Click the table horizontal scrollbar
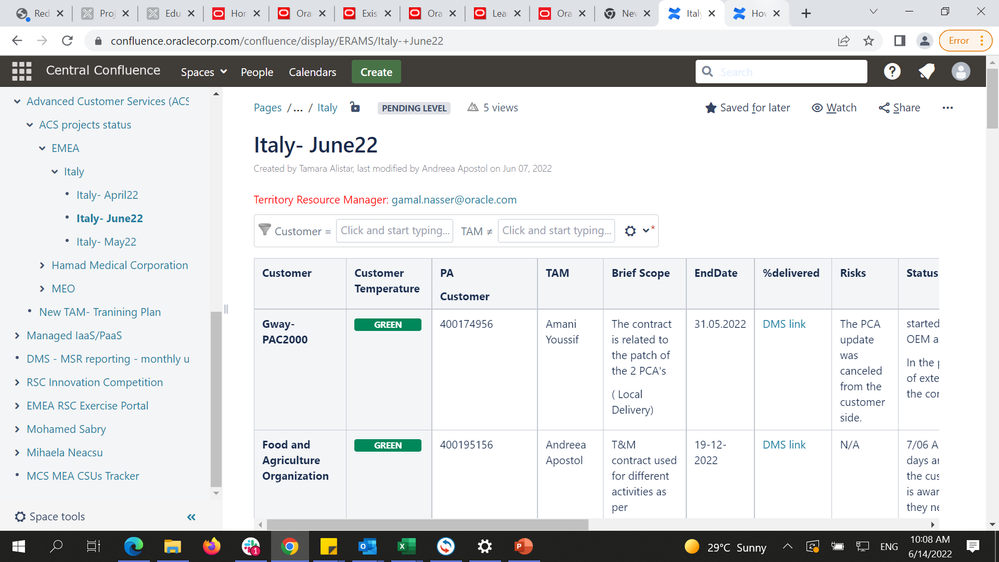Viewport: 999px width, 562px height. coord(427,524)
